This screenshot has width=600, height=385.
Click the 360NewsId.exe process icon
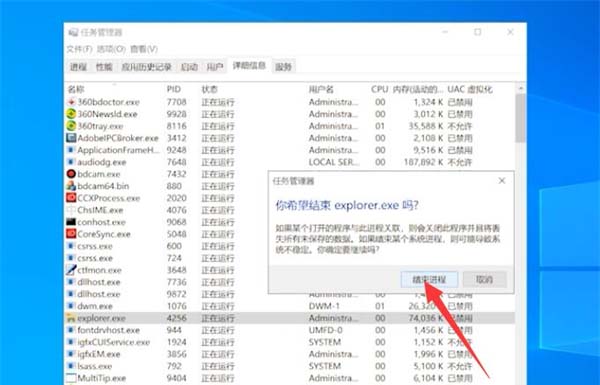pyautogui.click(x=71, y=114)
